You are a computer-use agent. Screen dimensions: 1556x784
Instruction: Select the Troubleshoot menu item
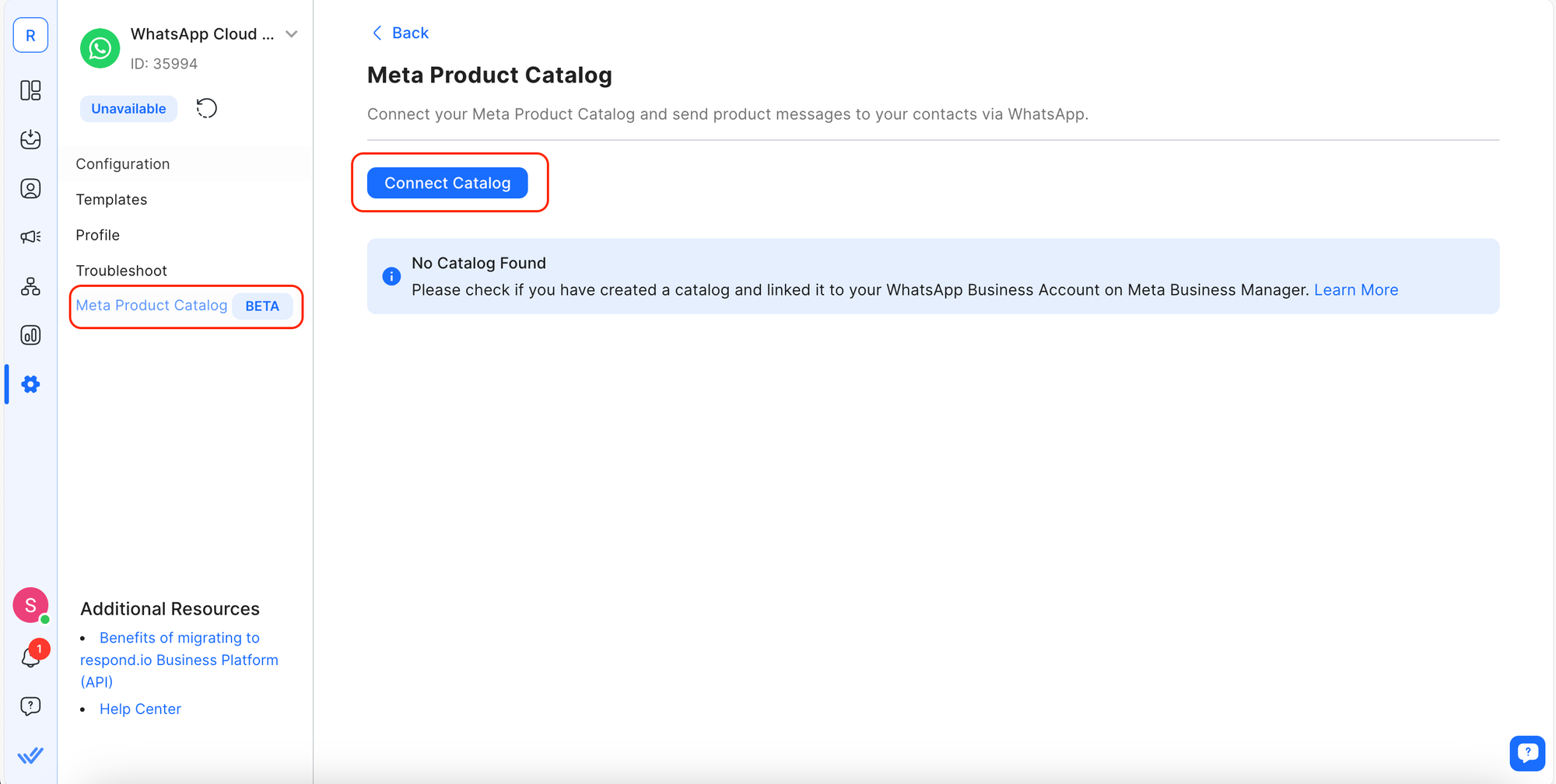click(121, 271)
